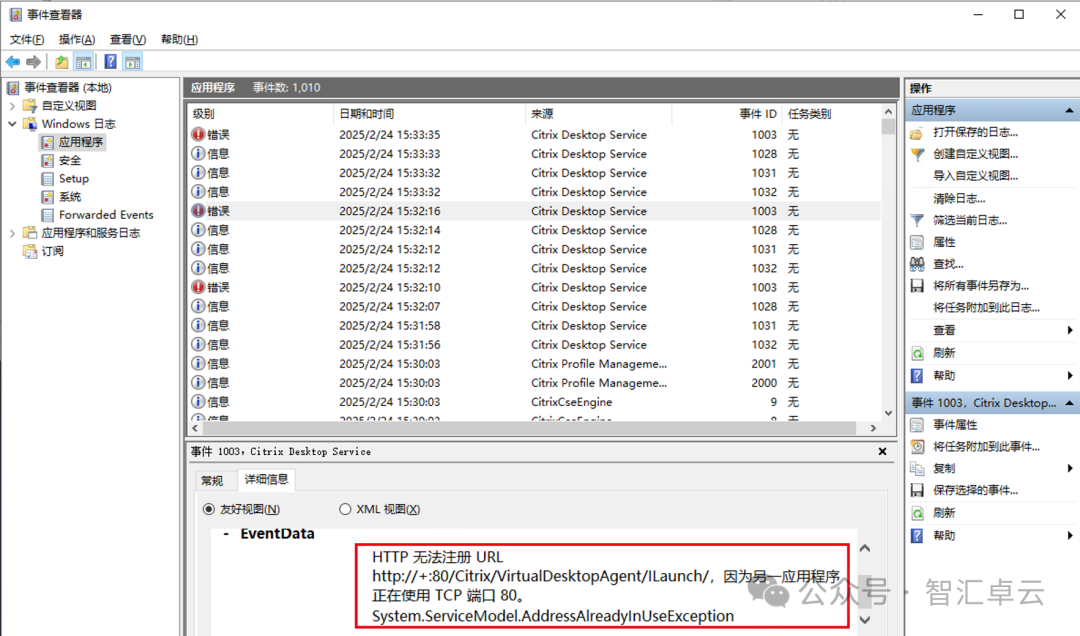The height and width of the screenshot is (636, 1080).
Task: Close the event 1003 preview pane
Action: [x=882, y=451]
